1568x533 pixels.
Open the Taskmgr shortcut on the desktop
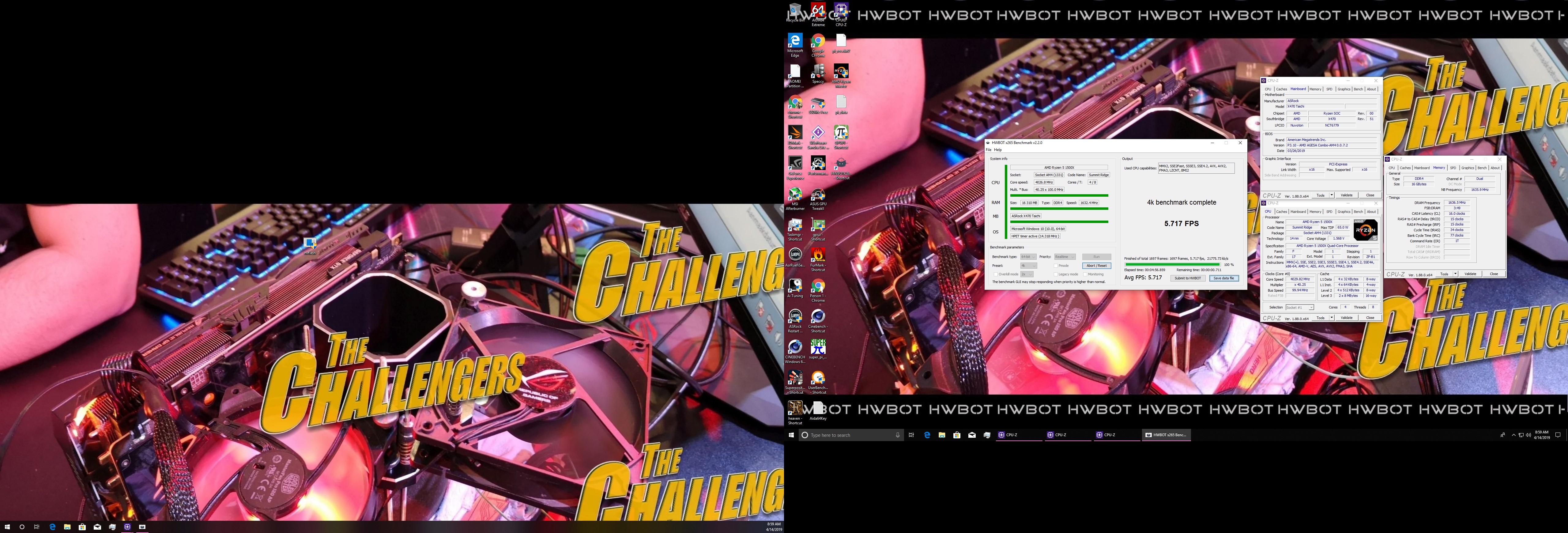click(795, 229)
